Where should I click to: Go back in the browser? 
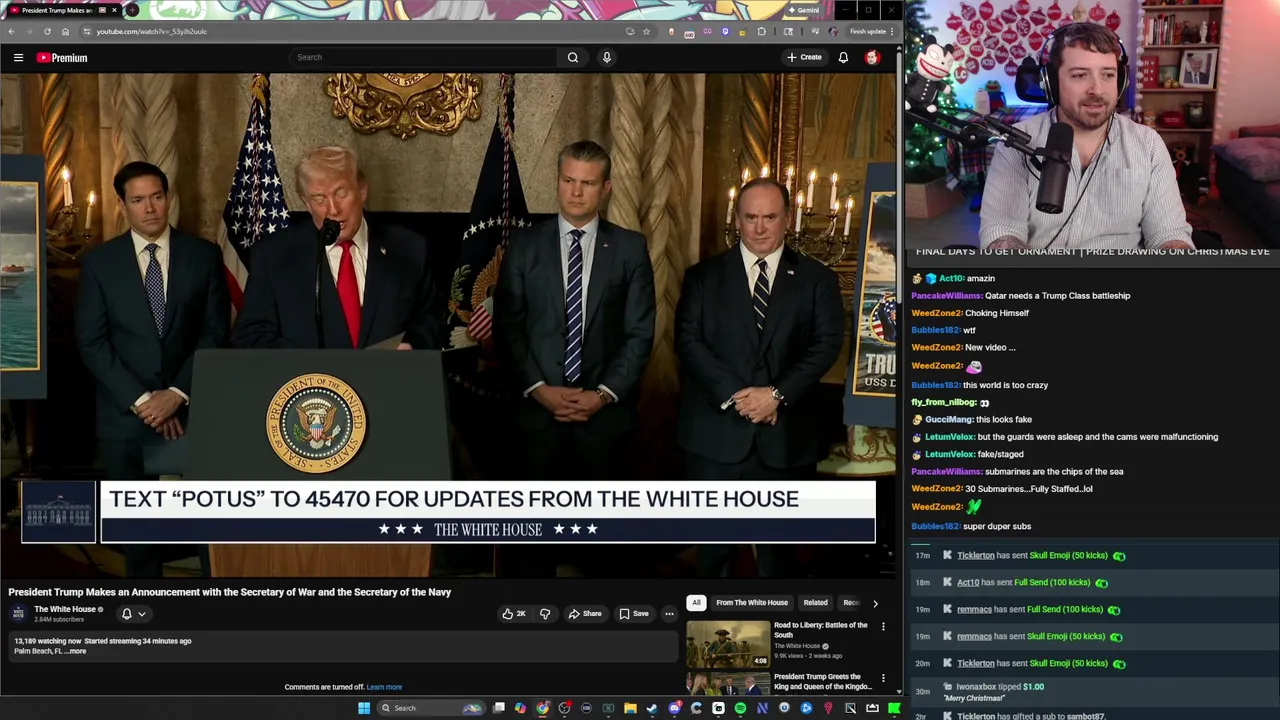tap(11, 32)
